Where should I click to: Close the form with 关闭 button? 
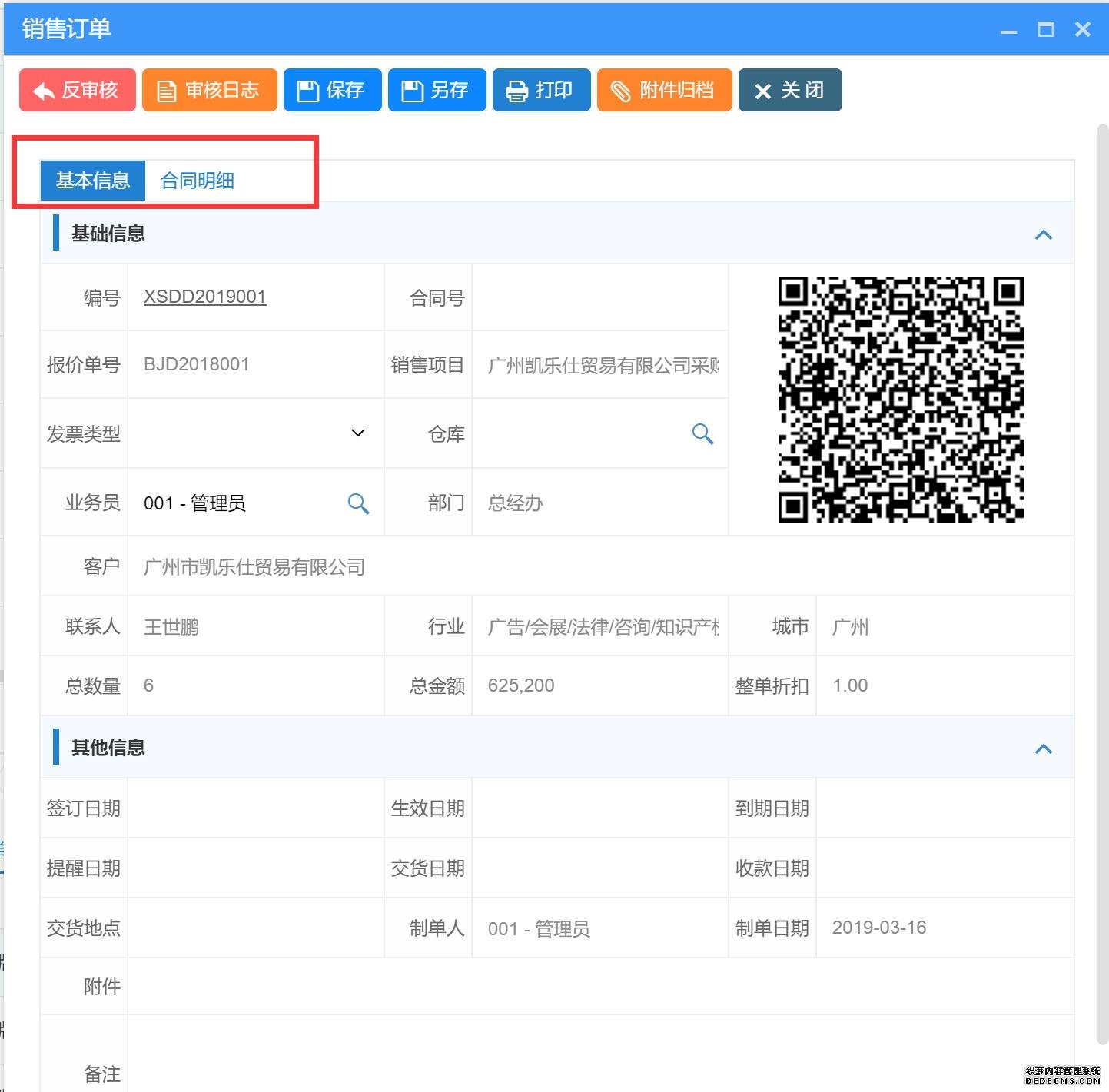click(790, 90)
